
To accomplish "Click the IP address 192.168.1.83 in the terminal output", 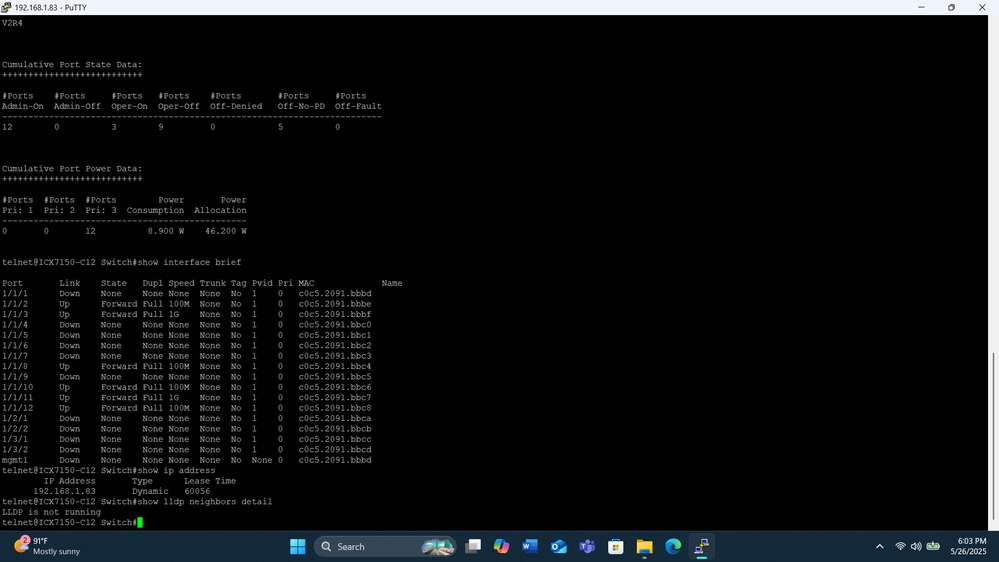I will click(x=64, y=491).
